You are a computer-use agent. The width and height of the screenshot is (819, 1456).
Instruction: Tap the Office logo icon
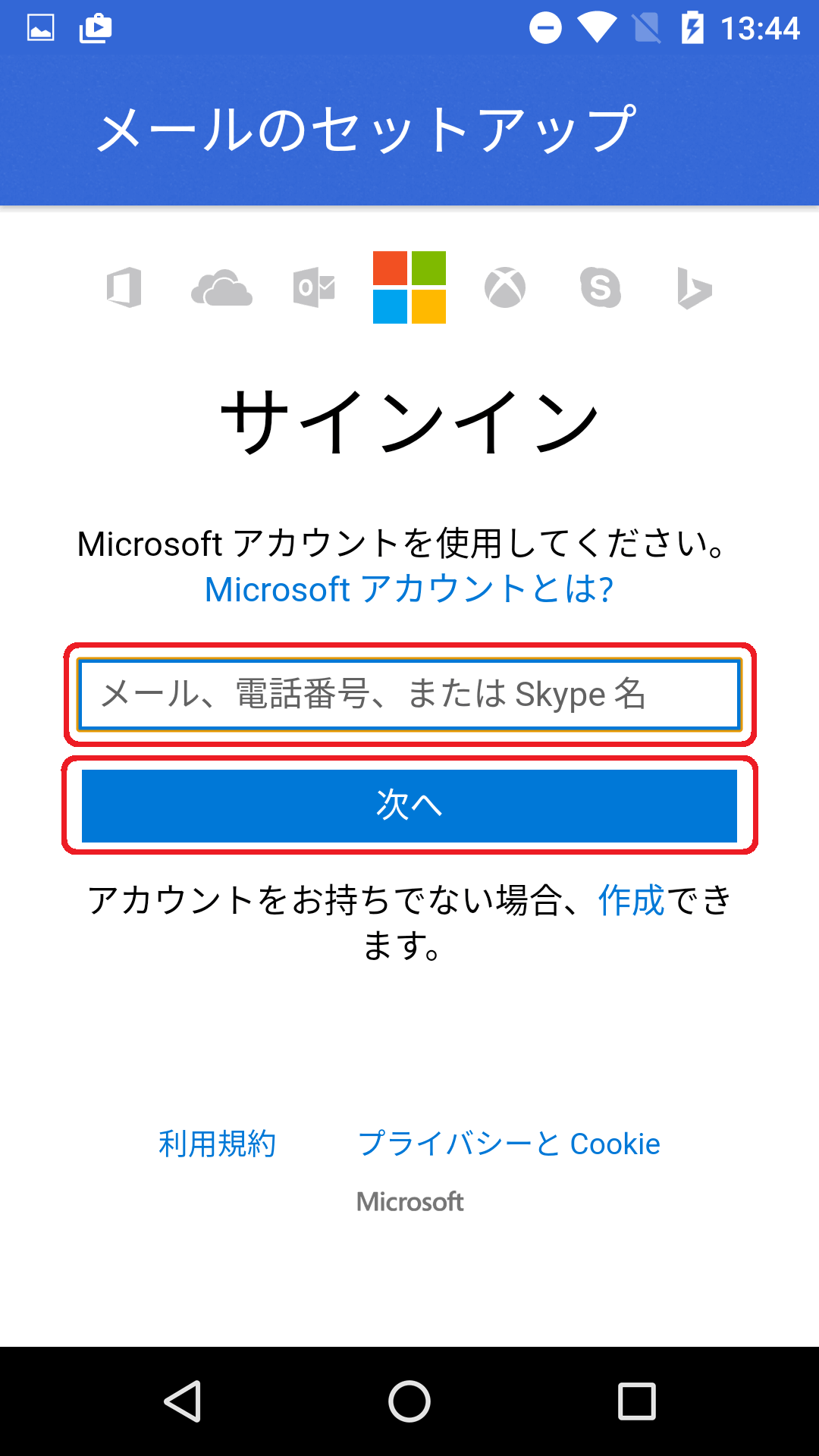tap(124, 287)
